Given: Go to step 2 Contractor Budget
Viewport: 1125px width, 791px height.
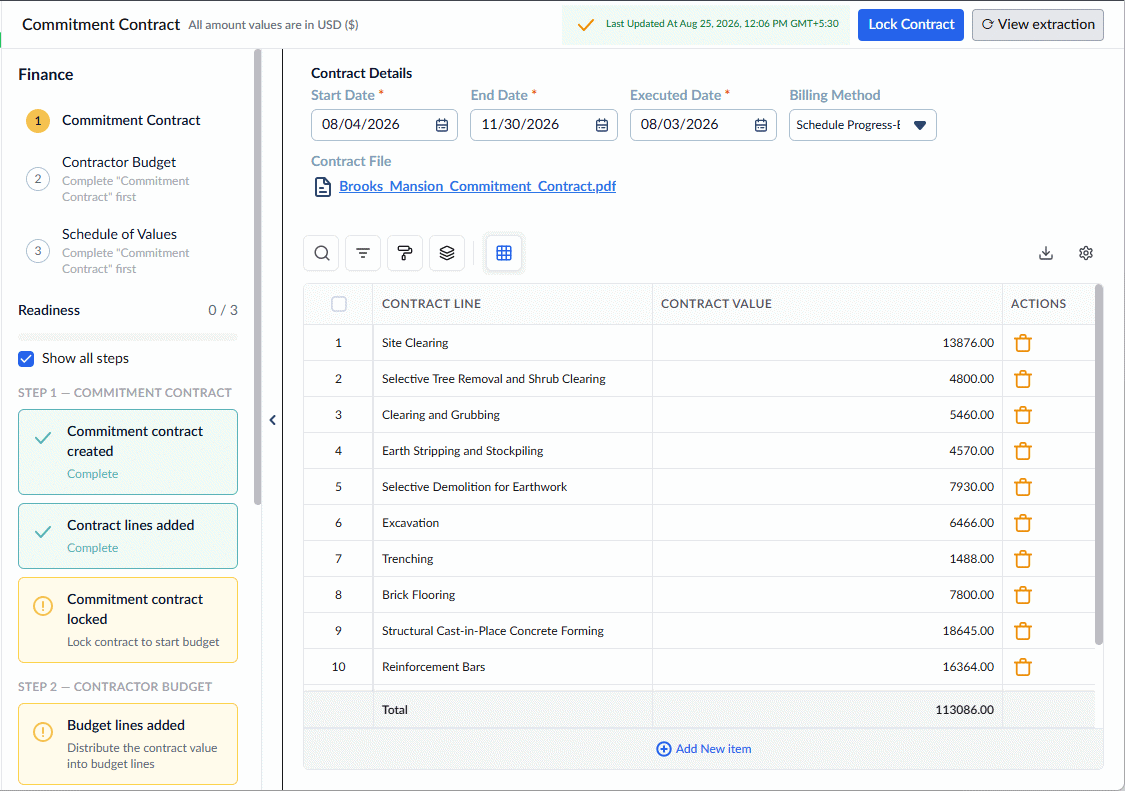Looking at the screenshot, I should [x=108, y=179].
